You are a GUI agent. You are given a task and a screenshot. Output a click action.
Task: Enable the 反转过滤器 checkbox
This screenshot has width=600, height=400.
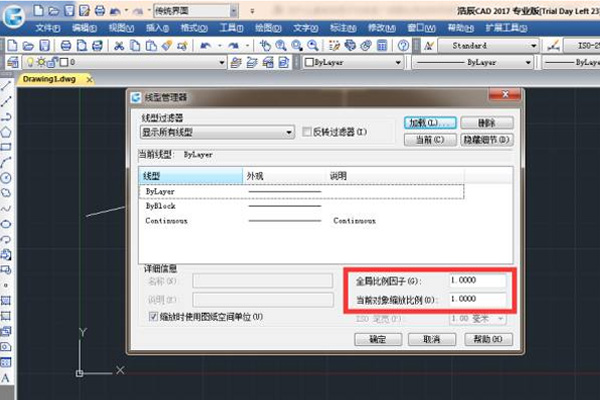(x=308, y=132)
